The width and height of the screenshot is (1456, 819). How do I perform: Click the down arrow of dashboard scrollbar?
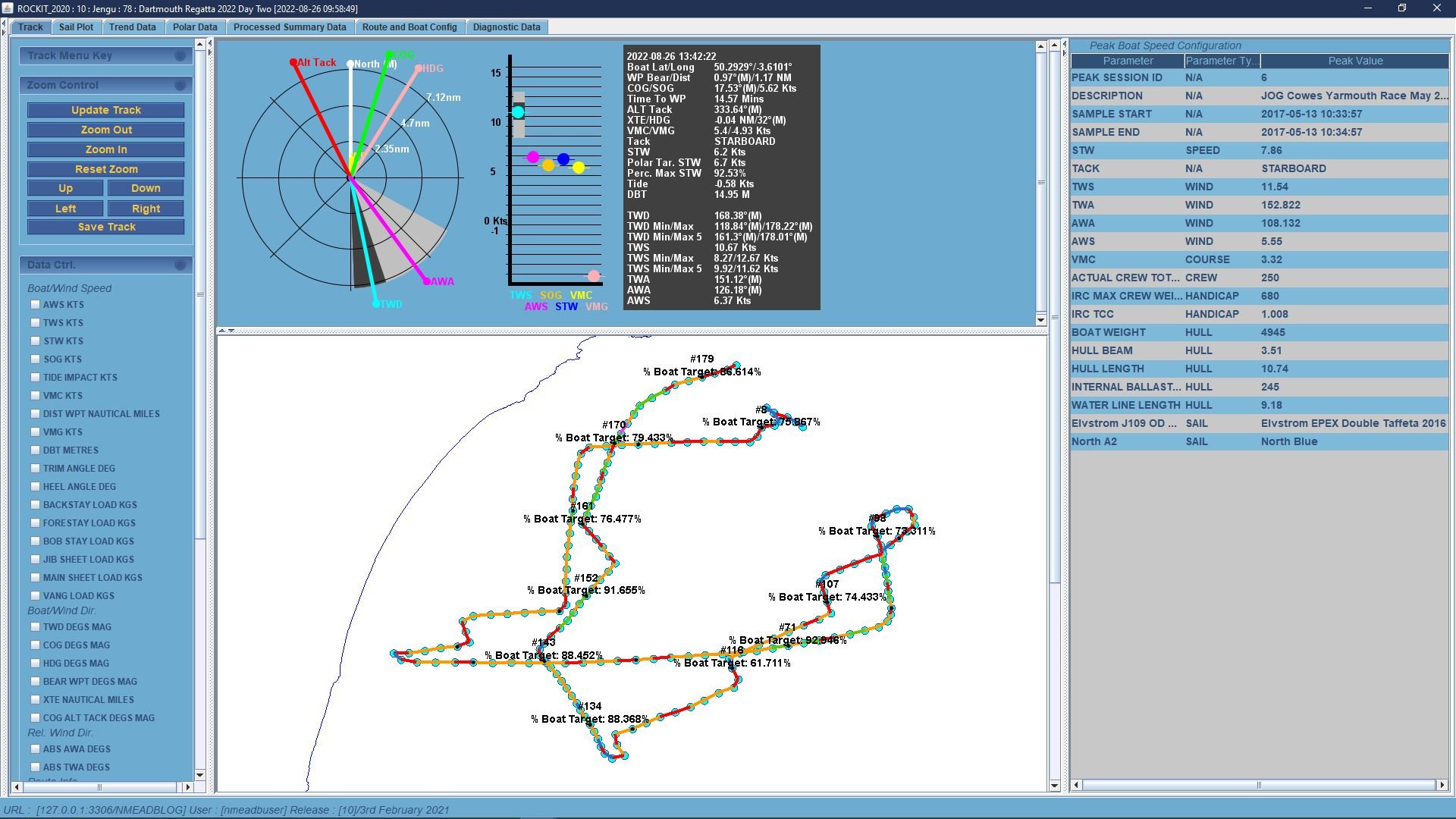[1040, 320]
